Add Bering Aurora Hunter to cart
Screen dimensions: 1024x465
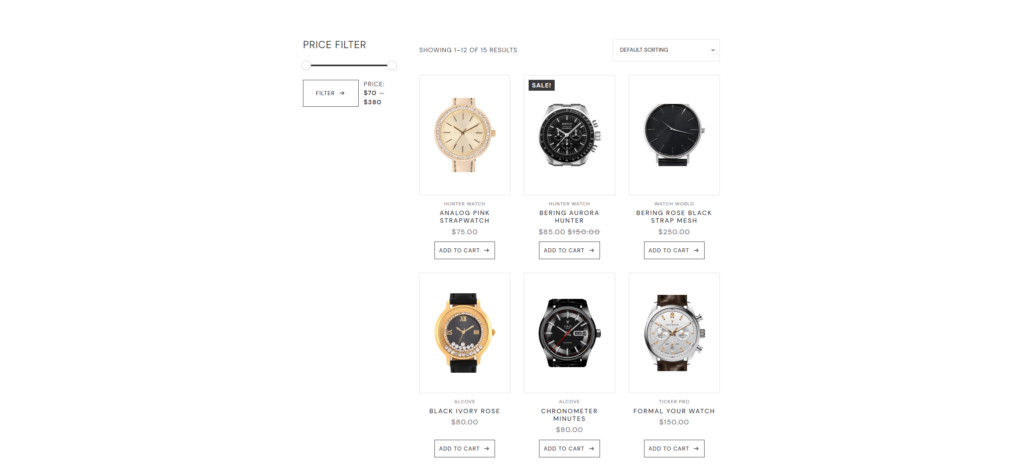pyautogui.click(x=569, y=250)
